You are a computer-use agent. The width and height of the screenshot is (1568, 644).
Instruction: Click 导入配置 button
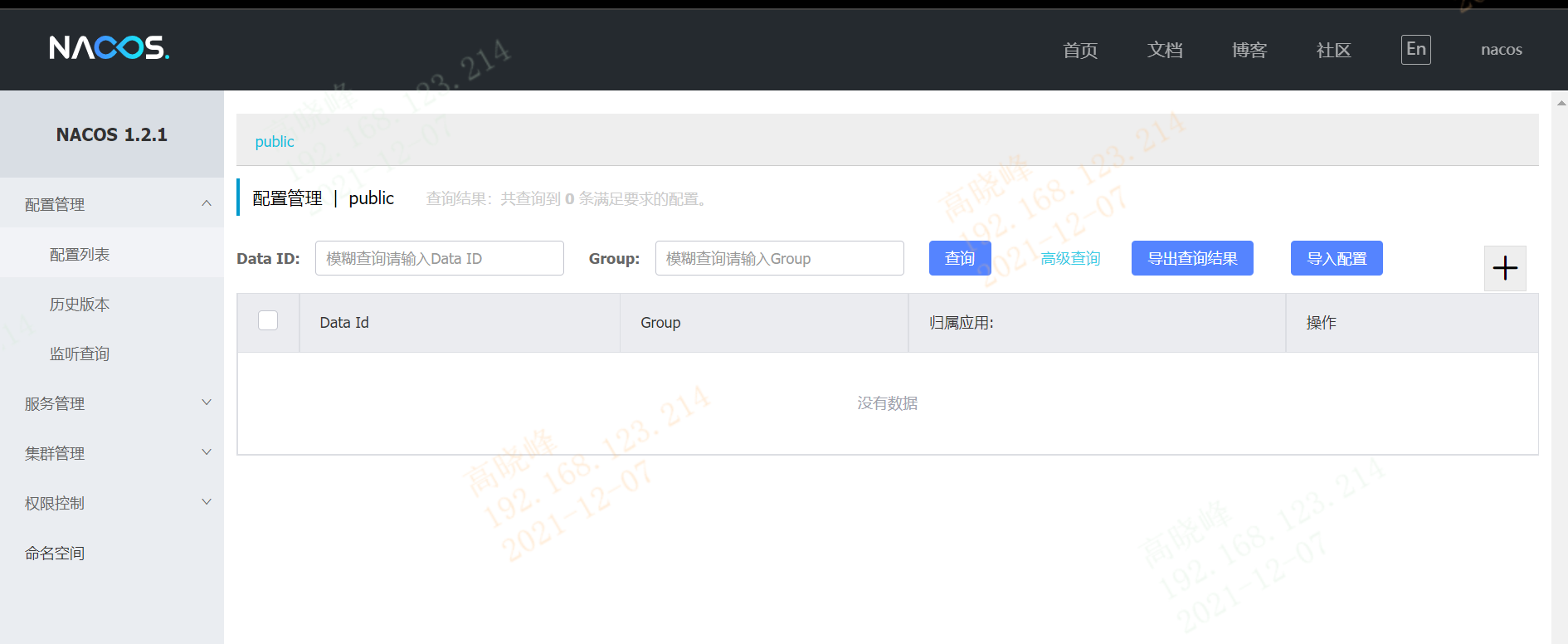(1337, 258)
